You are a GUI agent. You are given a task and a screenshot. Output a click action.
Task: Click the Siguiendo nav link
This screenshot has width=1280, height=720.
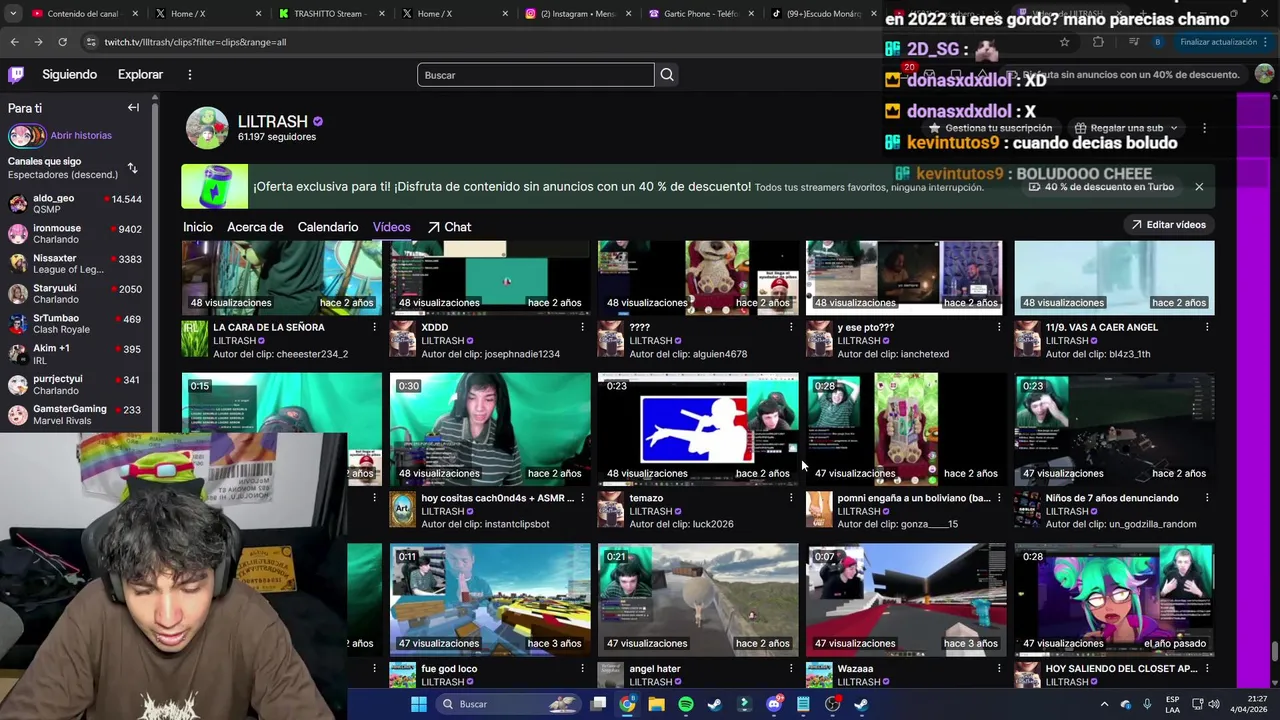click(70, 75)
